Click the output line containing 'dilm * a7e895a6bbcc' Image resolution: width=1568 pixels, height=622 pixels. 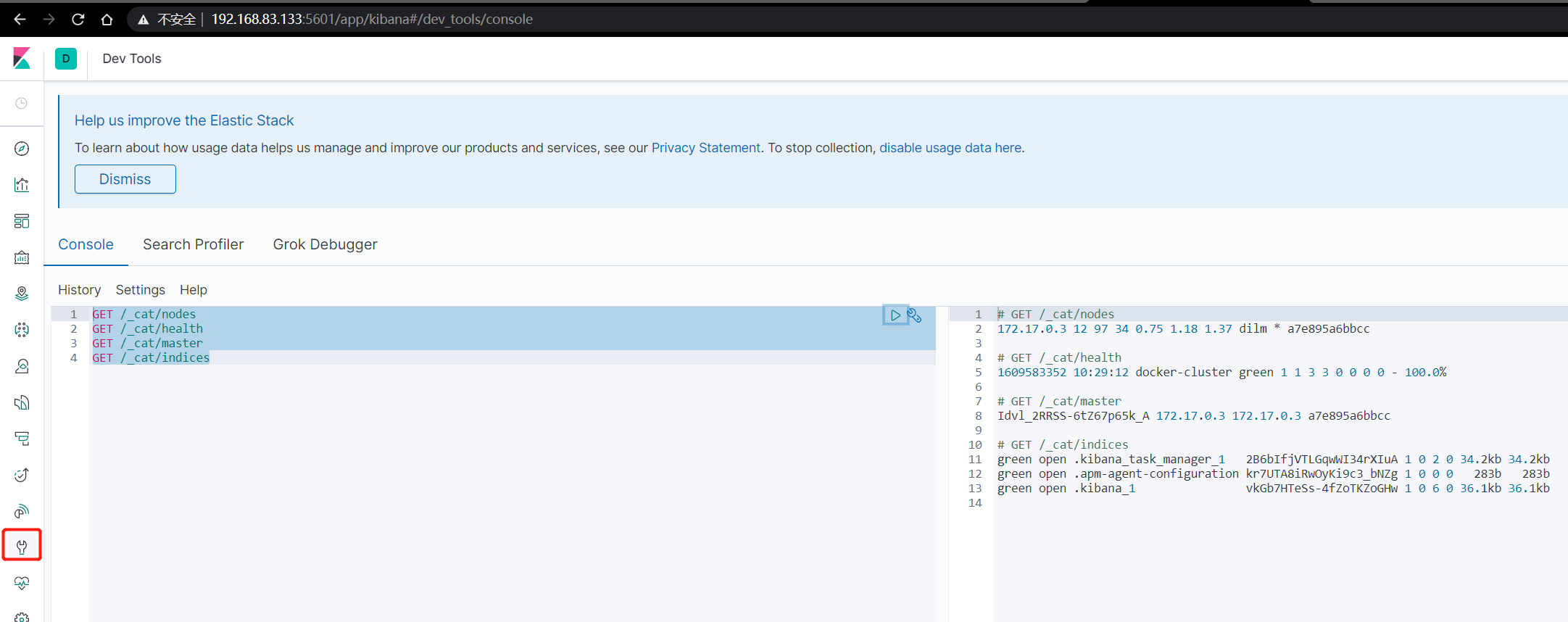point(1183,328)
